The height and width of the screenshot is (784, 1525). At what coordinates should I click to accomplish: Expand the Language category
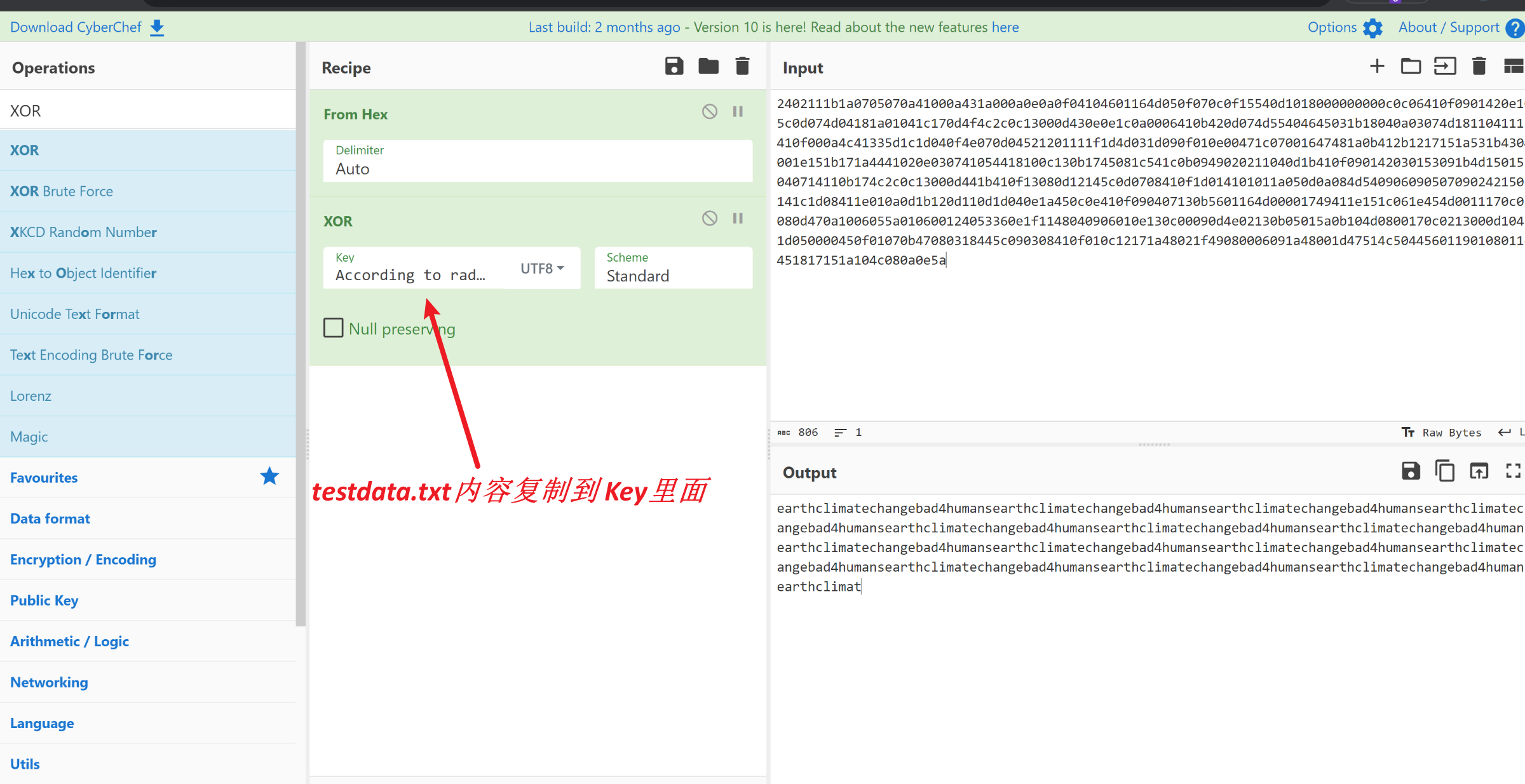[x=148, y=723]
